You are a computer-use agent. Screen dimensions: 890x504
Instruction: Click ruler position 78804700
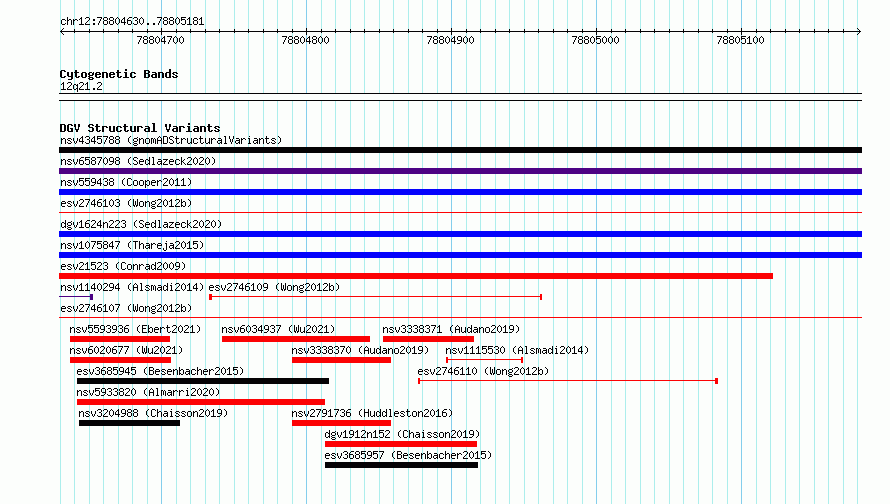pos(161,40)
